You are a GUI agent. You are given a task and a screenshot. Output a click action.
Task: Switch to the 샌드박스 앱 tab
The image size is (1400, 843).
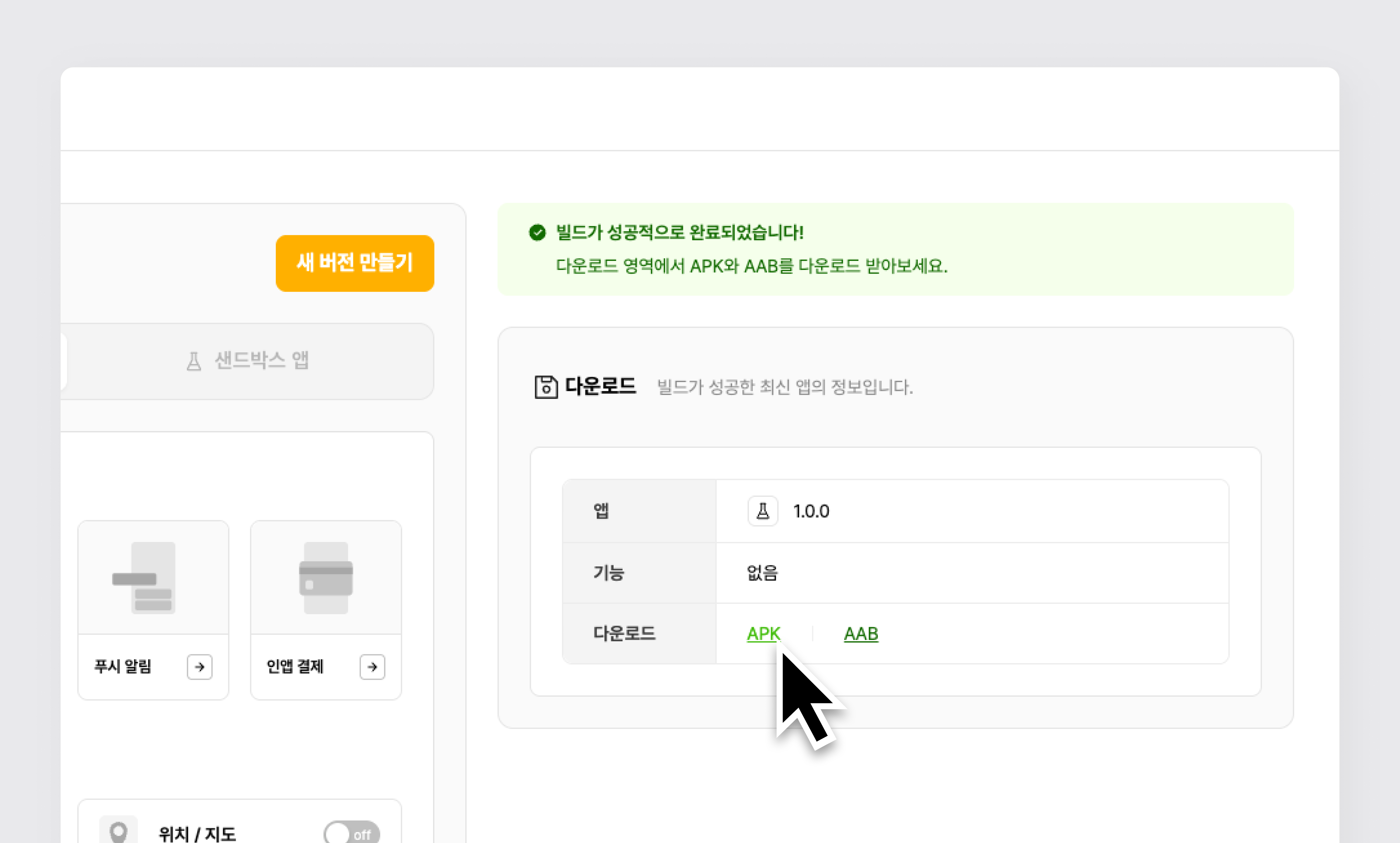click(248, 361)
